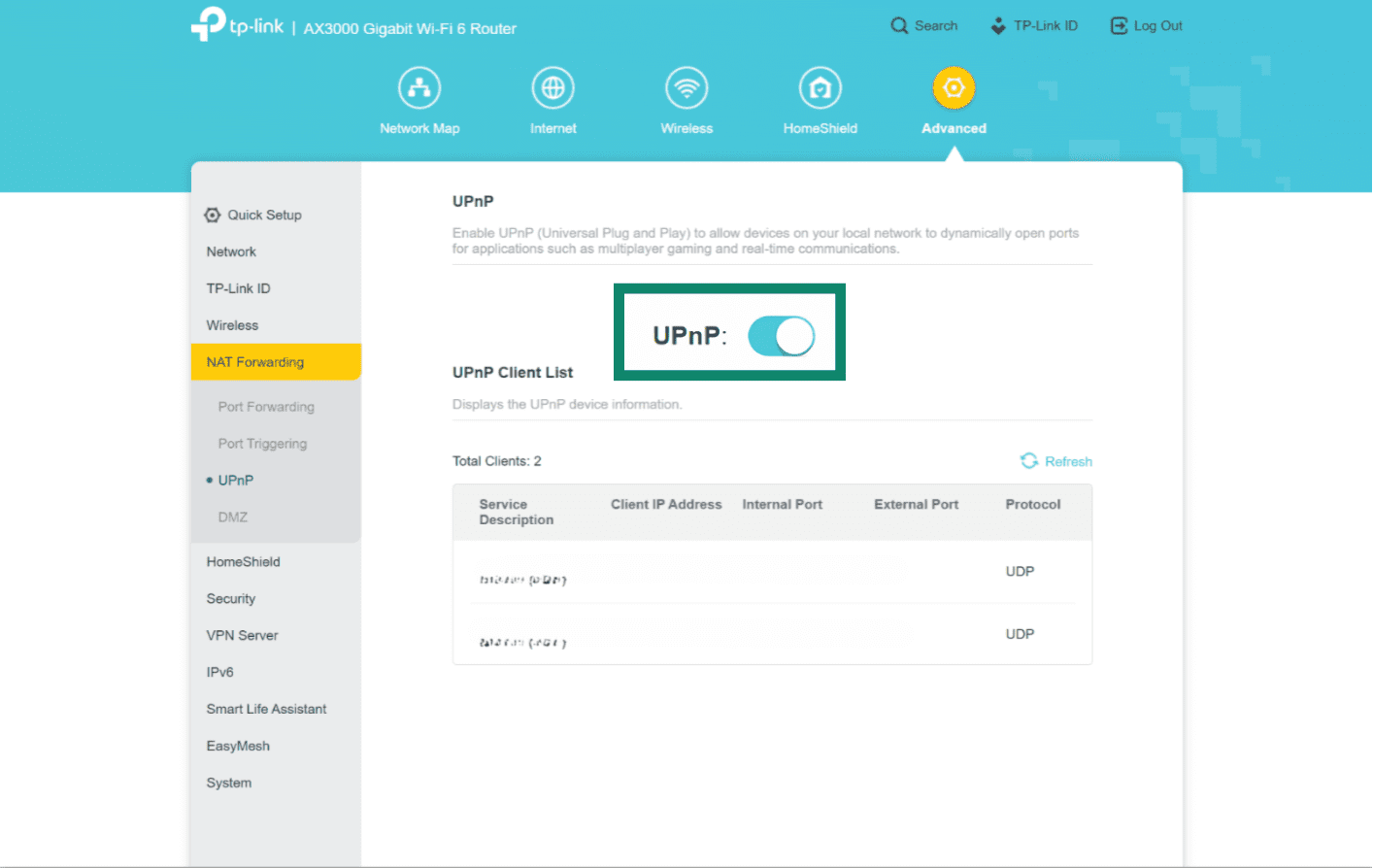
Task: Click the TP-Link ID account icon
Action: click(x=997, y=25)
